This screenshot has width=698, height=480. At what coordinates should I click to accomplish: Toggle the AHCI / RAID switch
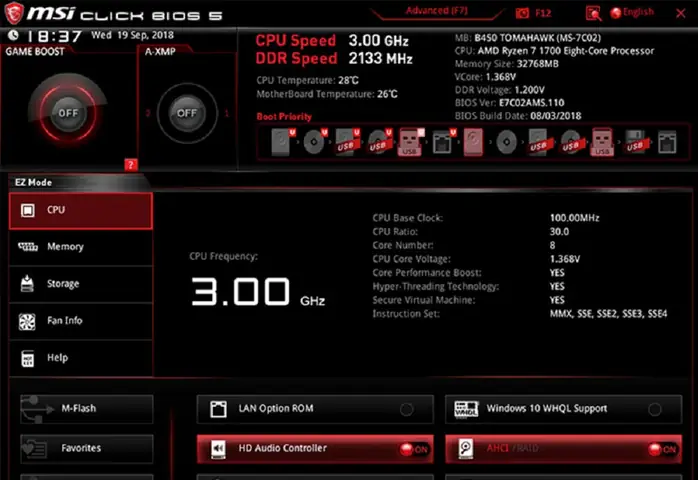[x=563, y=449]
